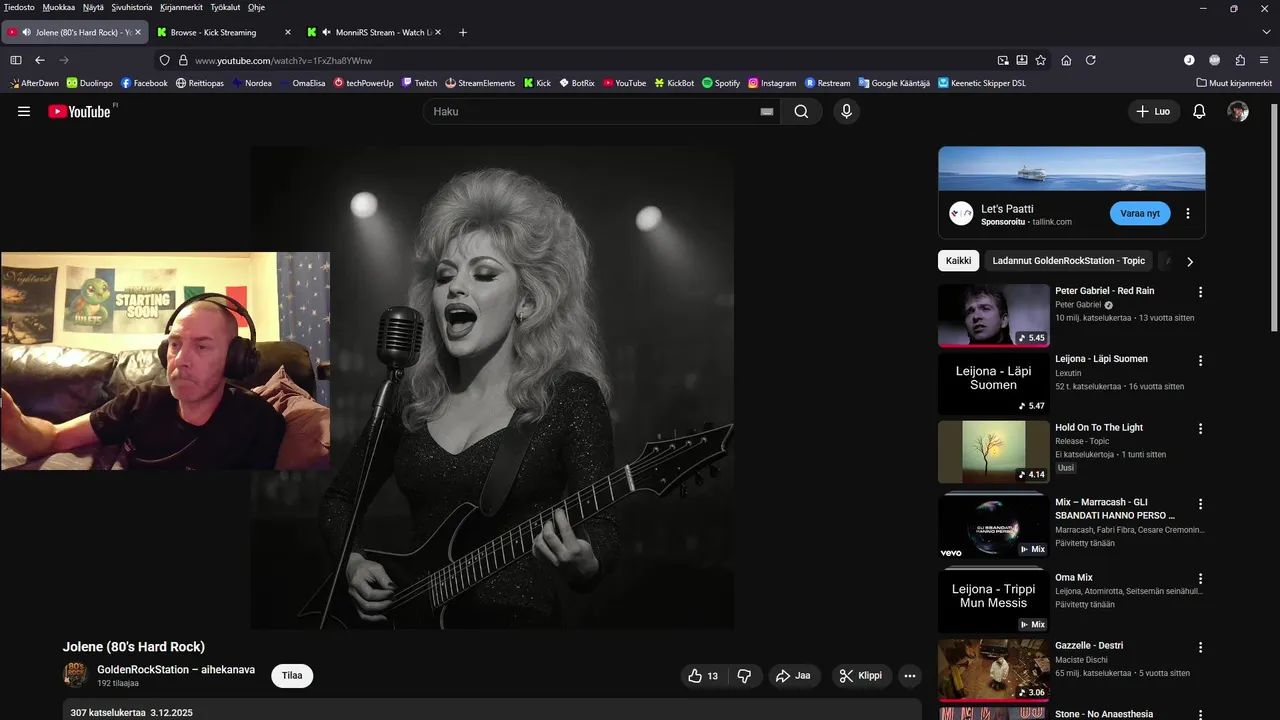Viewport: 1280px width, 720px height.
Task: Subscribe with the Tilaa button
Action: coord(292,676)
